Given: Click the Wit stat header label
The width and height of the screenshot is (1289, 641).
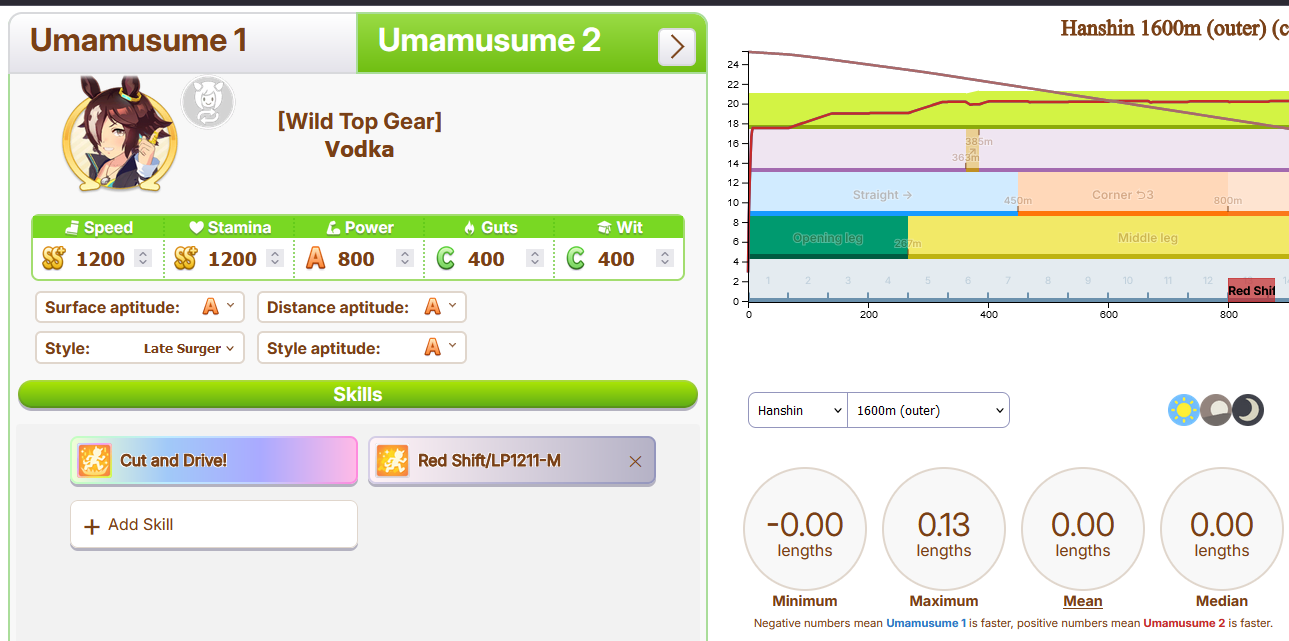Looking at the screenshot, I should (x=620, y=227).
